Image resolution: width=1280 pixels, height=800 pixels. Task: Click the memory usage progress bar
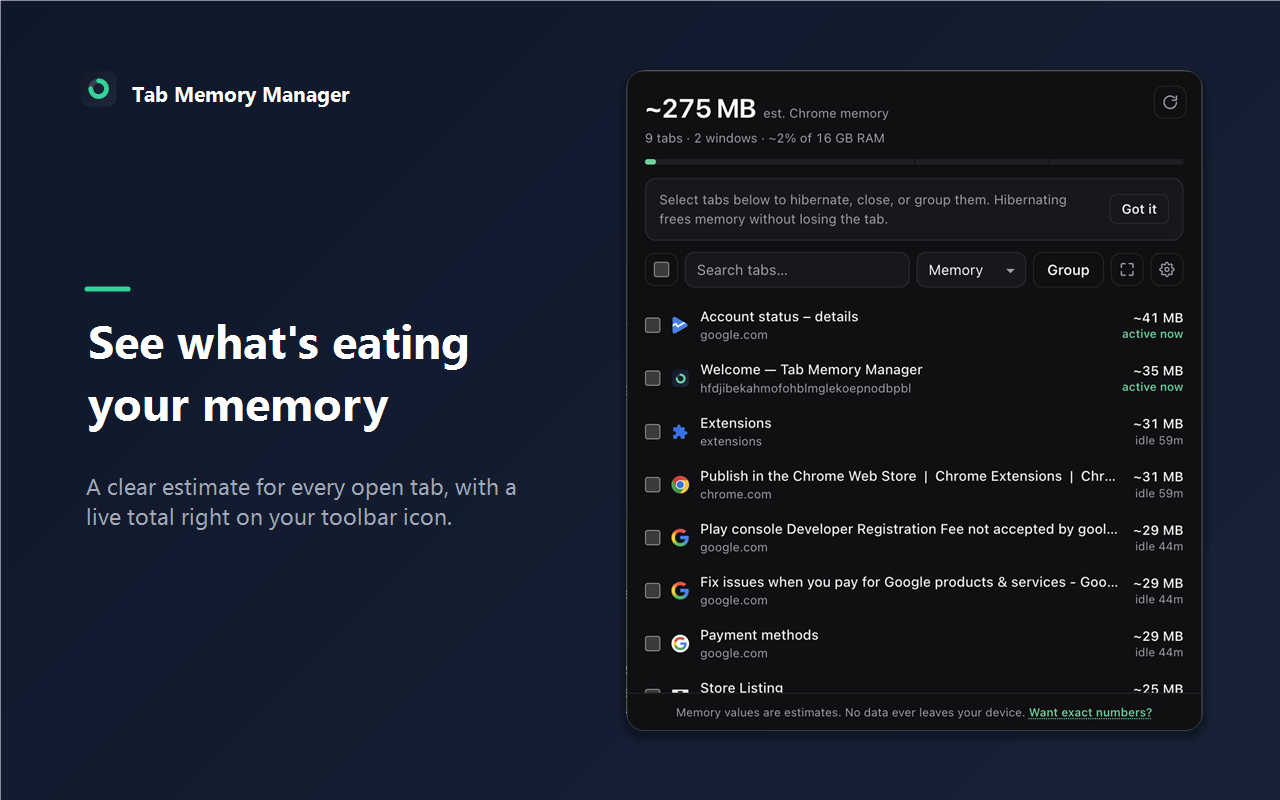(x=914, y=161)
